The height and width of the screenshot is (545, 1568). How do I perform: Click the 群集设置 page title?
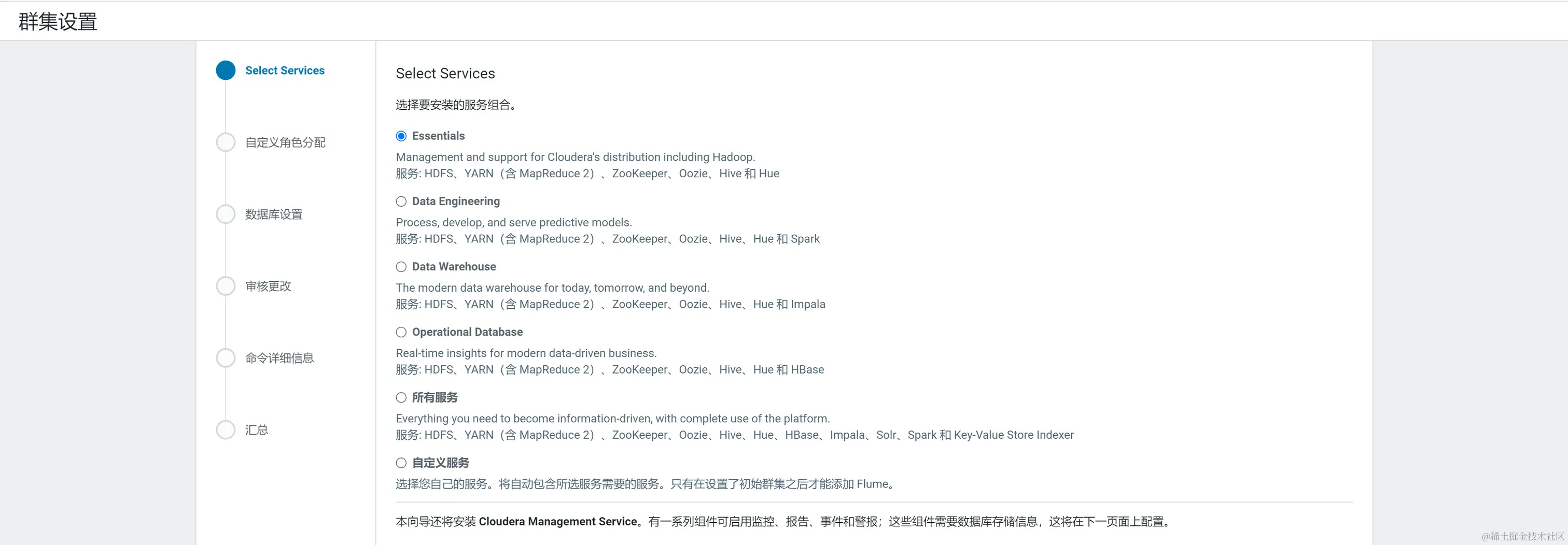click(x=58, y=22)
